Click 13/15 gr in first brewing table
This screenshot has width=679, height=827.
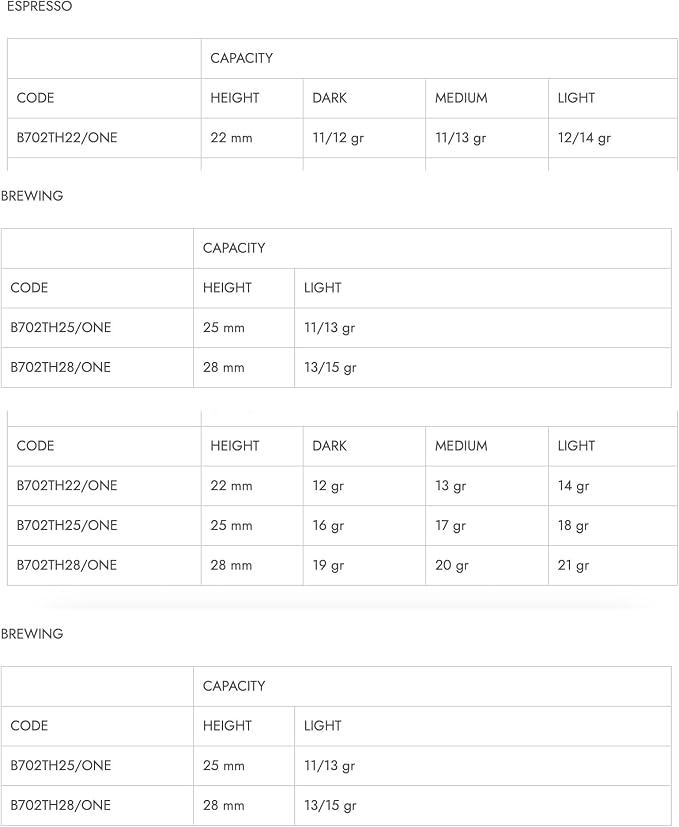pos(330,368)
